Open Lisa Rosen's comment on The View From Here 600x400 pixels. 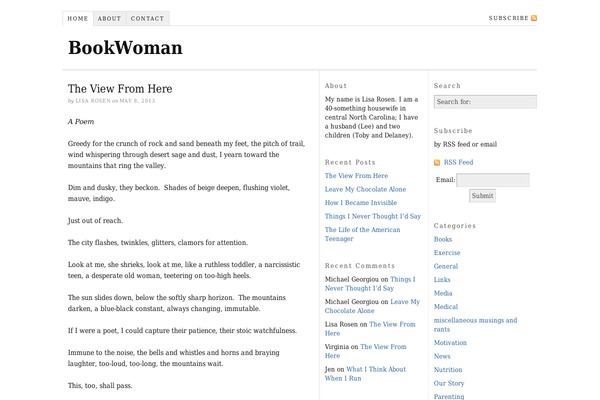pyautogui.click(x=370, y=329)
